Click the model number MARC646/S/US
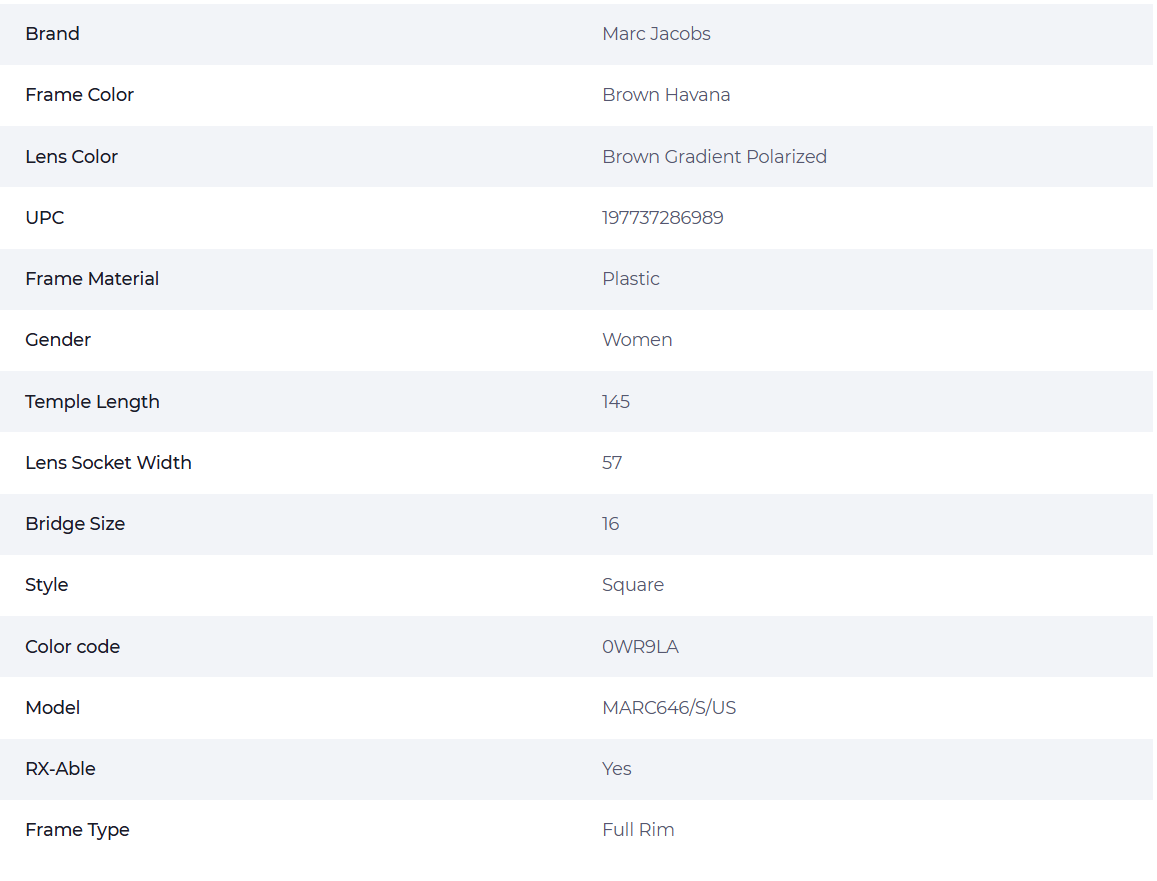 click(x=669, y=708)
